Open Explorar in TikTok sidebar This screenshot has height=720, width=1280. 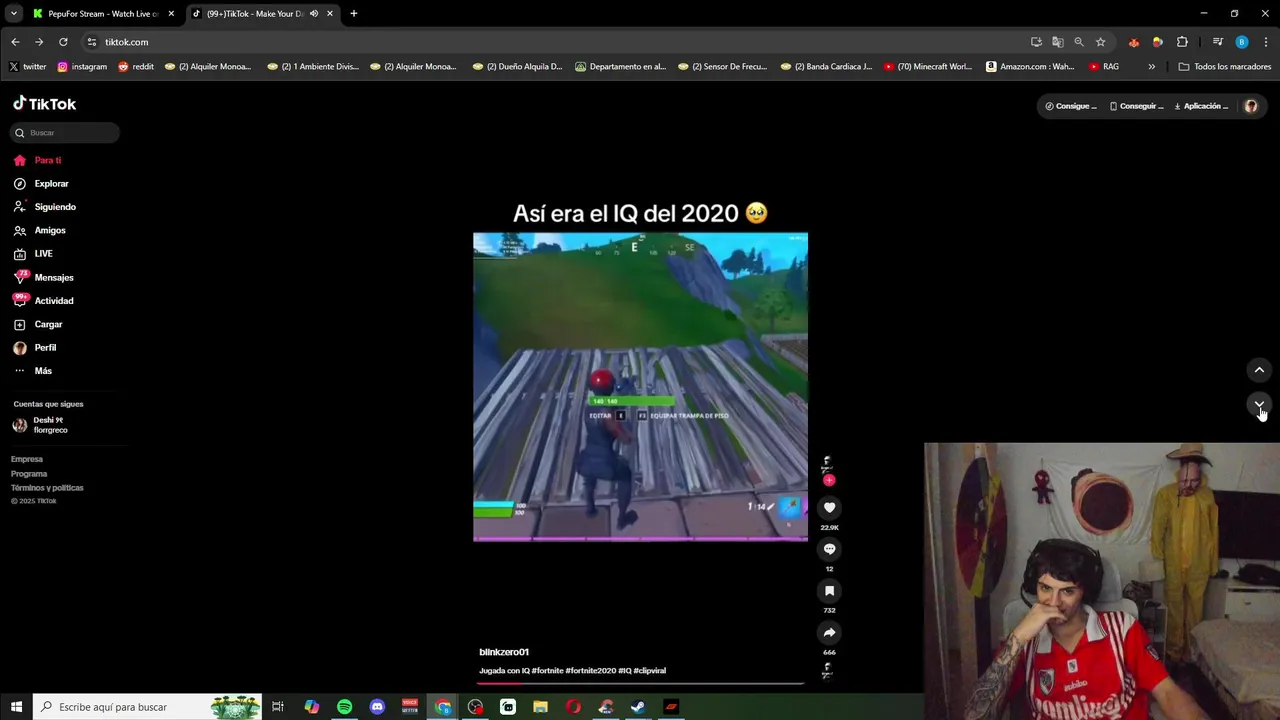[x=41, y=184]
